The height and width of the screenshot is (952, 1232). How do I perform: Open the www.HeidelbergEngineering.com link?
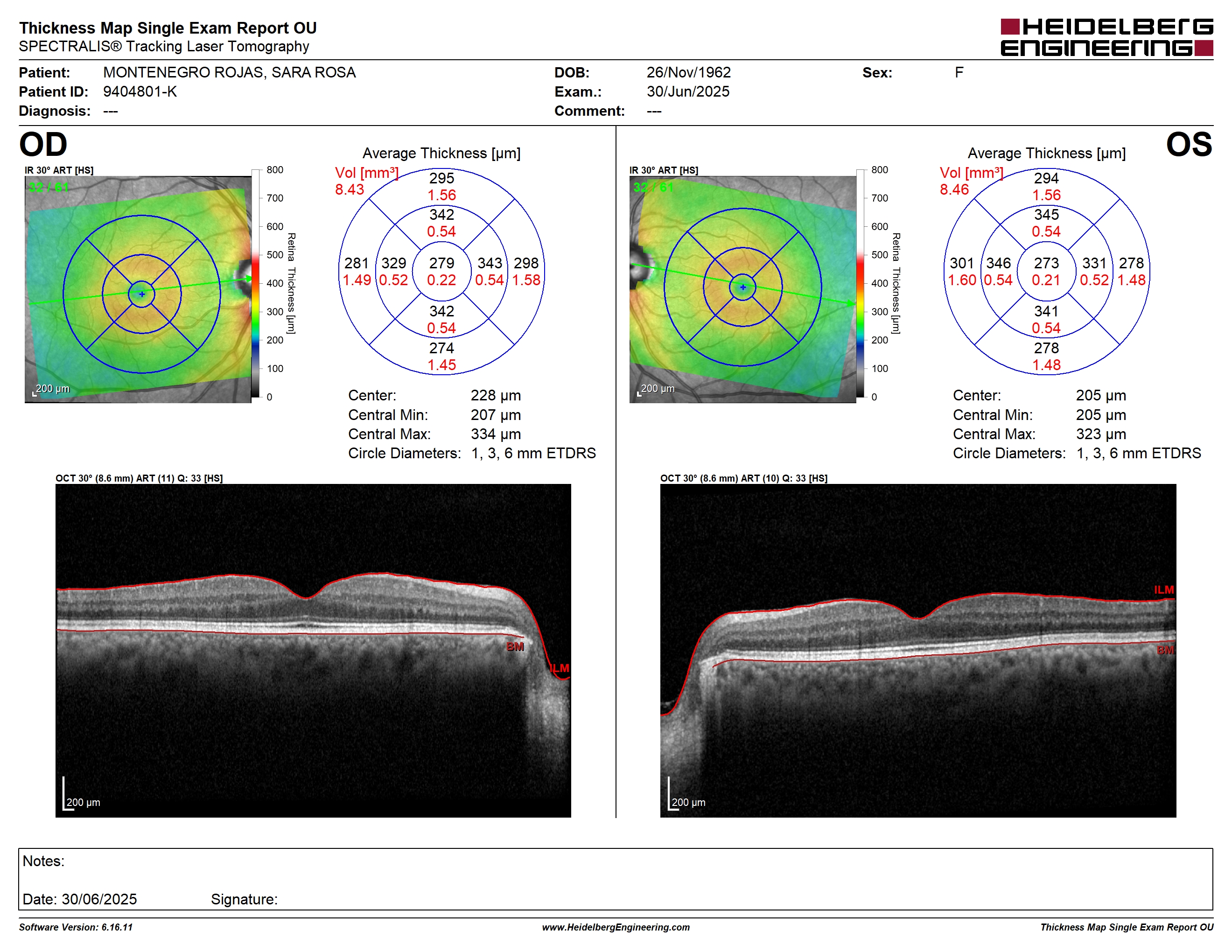(x=616, y=927)
